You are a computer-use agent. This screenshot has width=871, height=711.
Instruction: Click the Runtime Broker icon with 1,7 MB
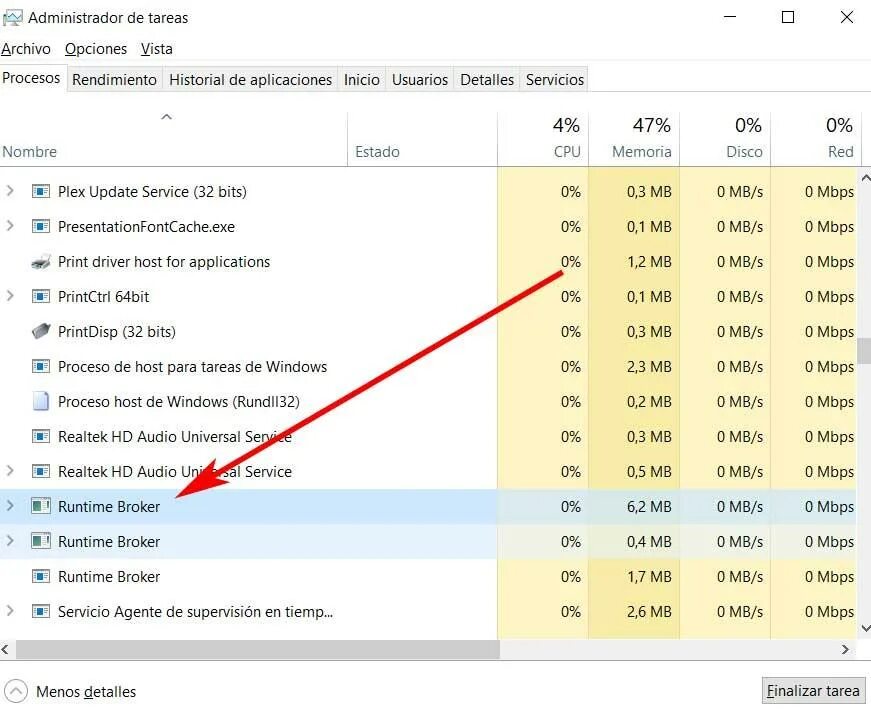pyautogui.click(x=41, y=577)
